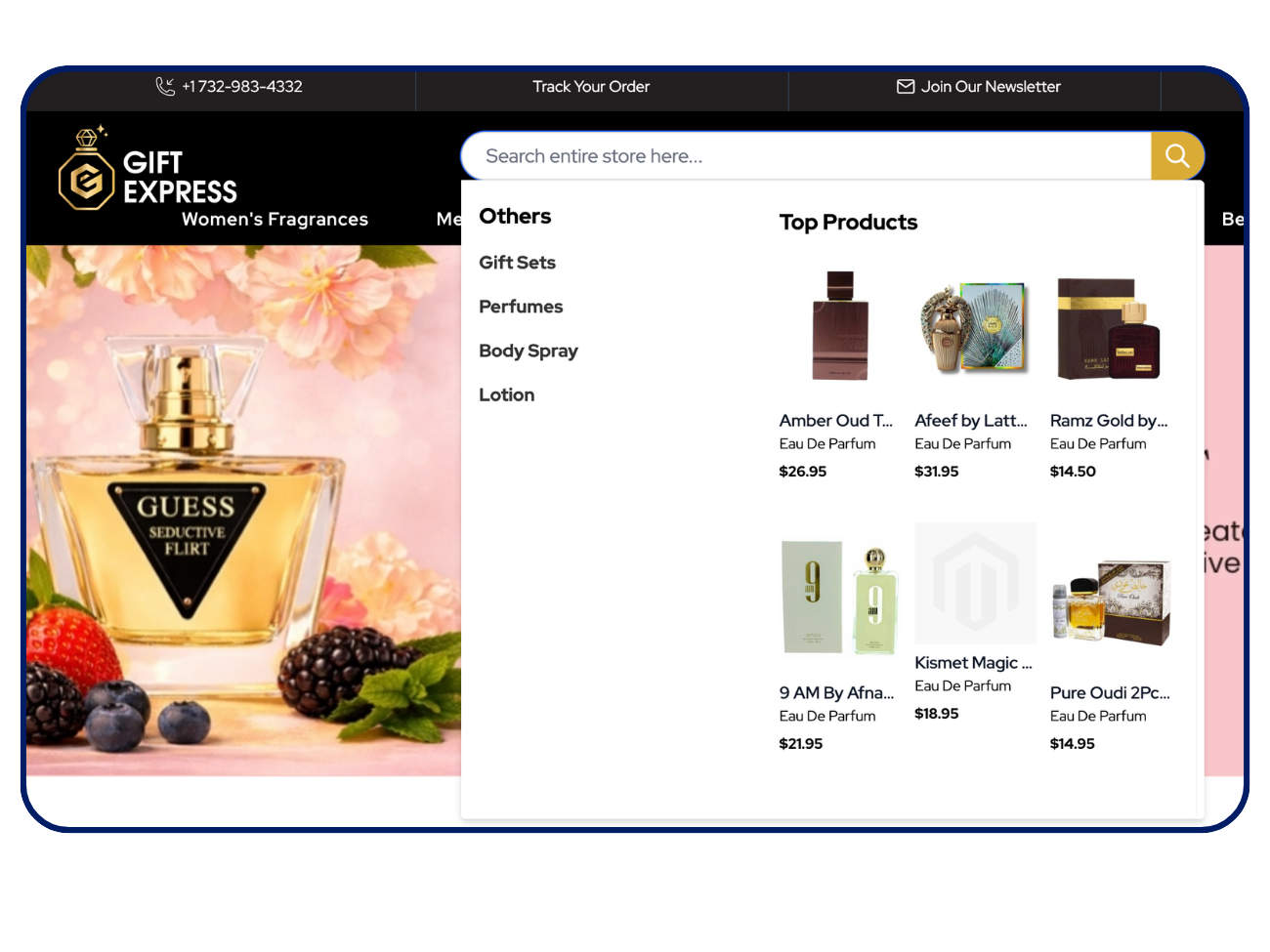Screen dimensions: 1270x952
Task: Click the envelope icon next to Join Our Newsletter
Action: (905, 86)
